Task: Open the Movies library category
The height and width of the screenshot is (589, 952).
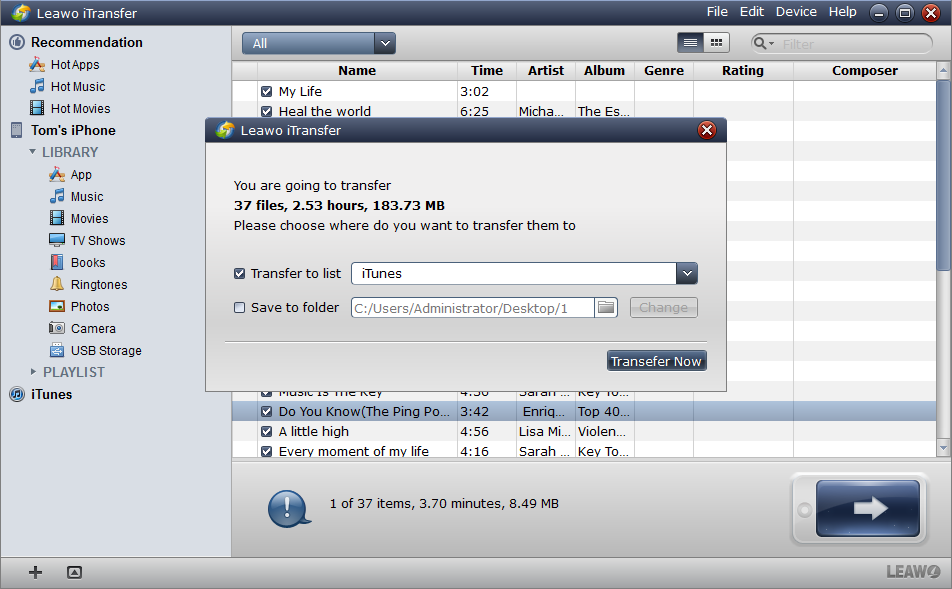Action: 89,218
